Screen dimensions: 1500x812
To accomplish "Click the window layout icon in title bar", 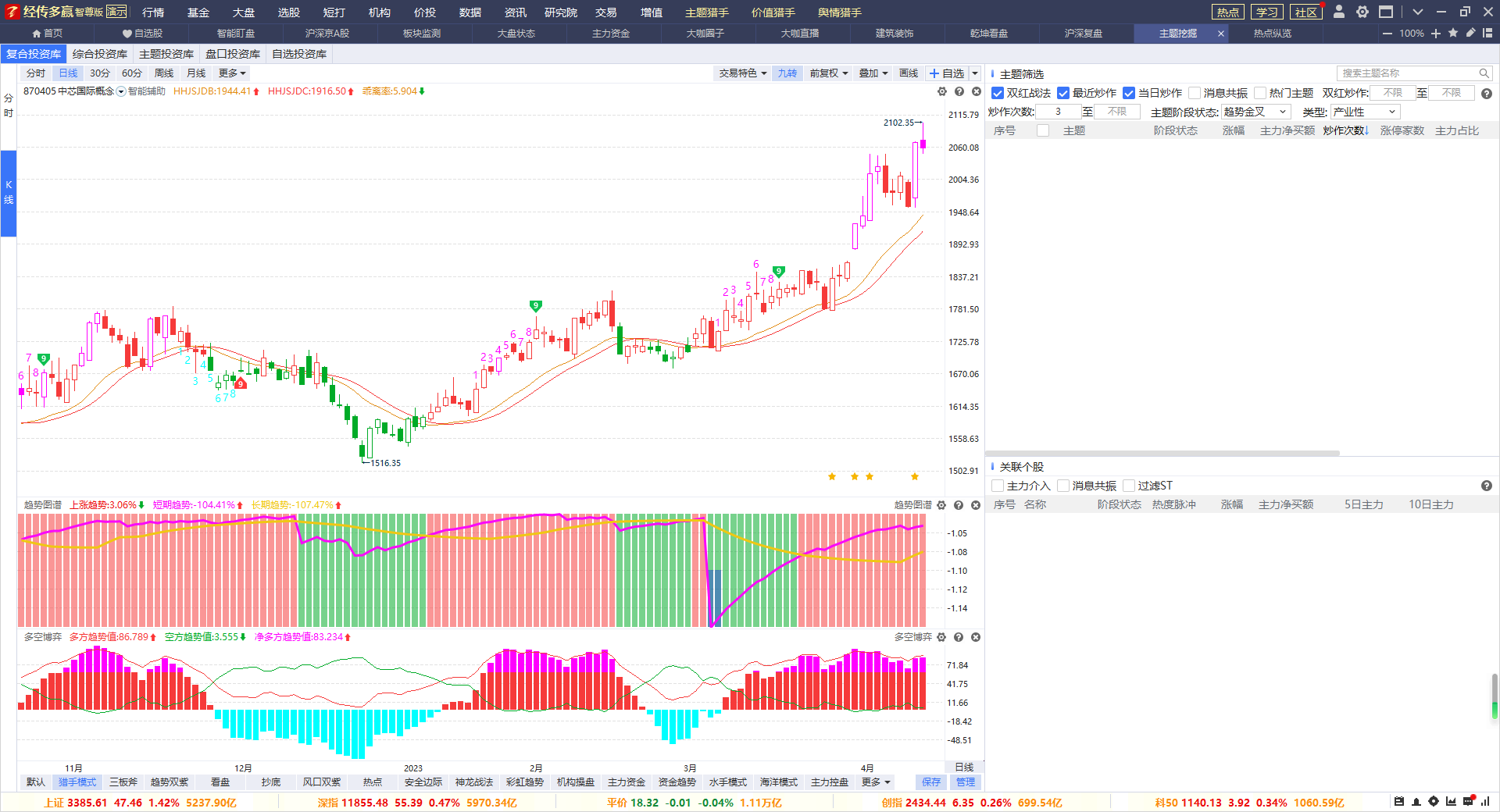I will point(1386,12).
